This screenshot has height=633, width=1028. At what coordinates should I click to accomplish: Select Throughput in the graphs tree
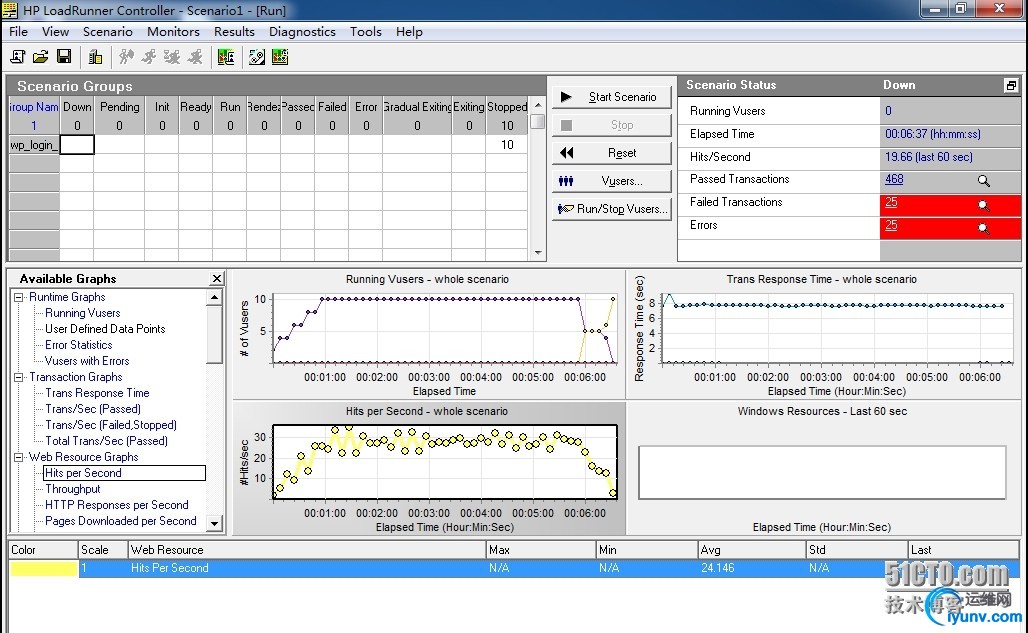click(72, 489)
